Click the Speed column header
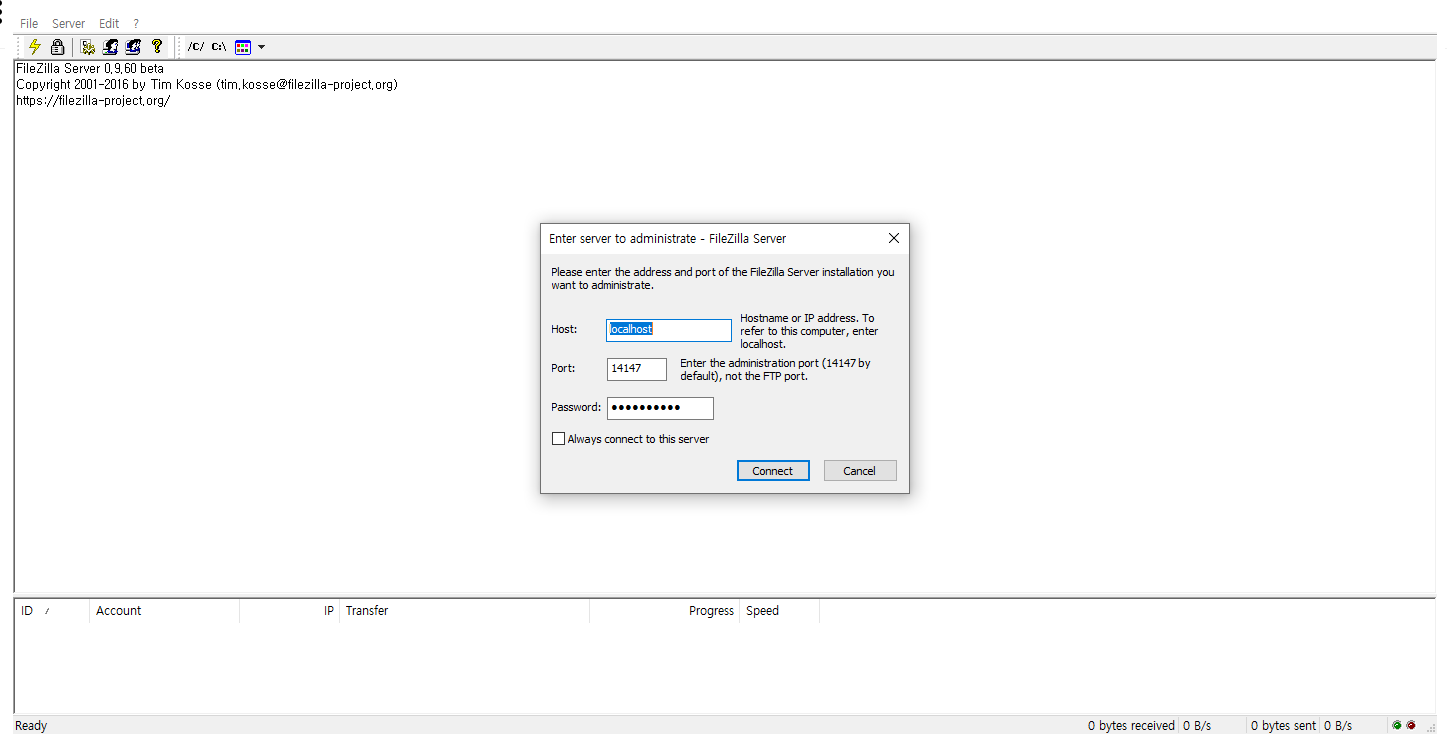The width and height of the screenshot is (1447, 750). pyautogui.click(x=780, y=611)
